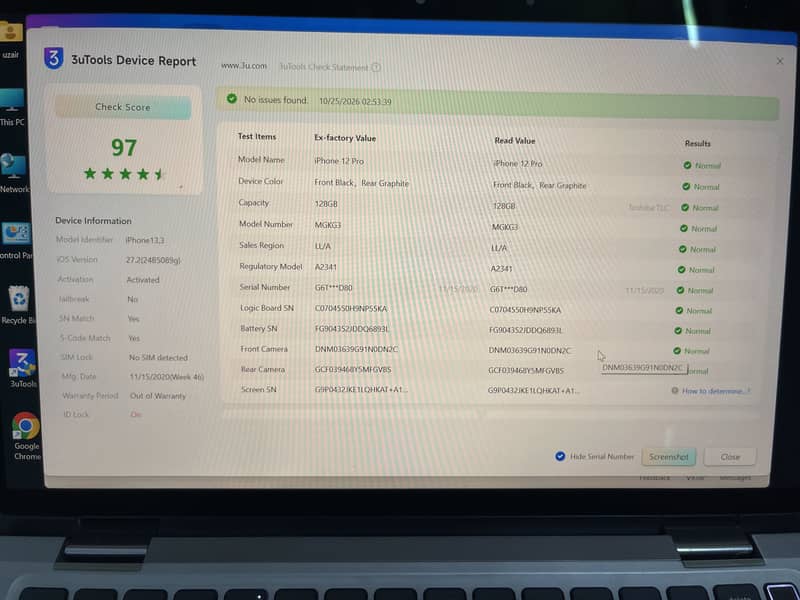Click the Activation value "Activated"
The width and height of the screenshot is (800, 600).
click(x=143, y=280)
